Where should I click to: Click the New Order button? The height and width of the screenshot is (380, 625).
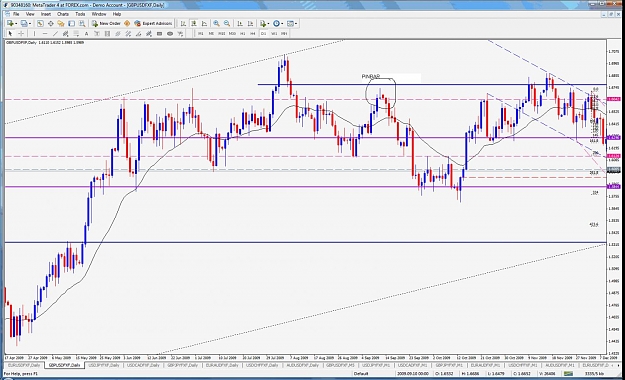pyautogui.click(x=106, y=24)
